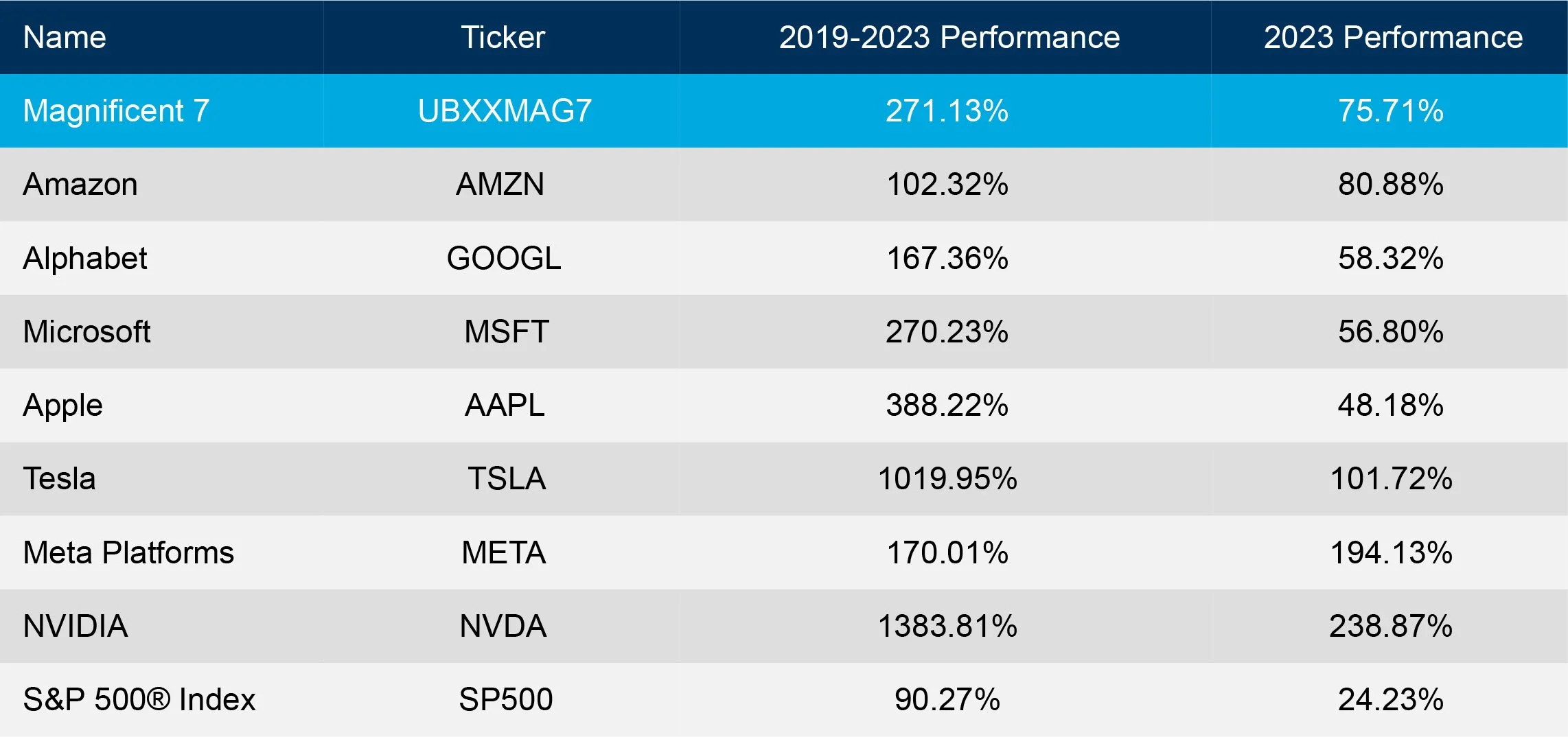Click the GOOGL ticker cell
The image size is (1568, 737).
point(504,258)
